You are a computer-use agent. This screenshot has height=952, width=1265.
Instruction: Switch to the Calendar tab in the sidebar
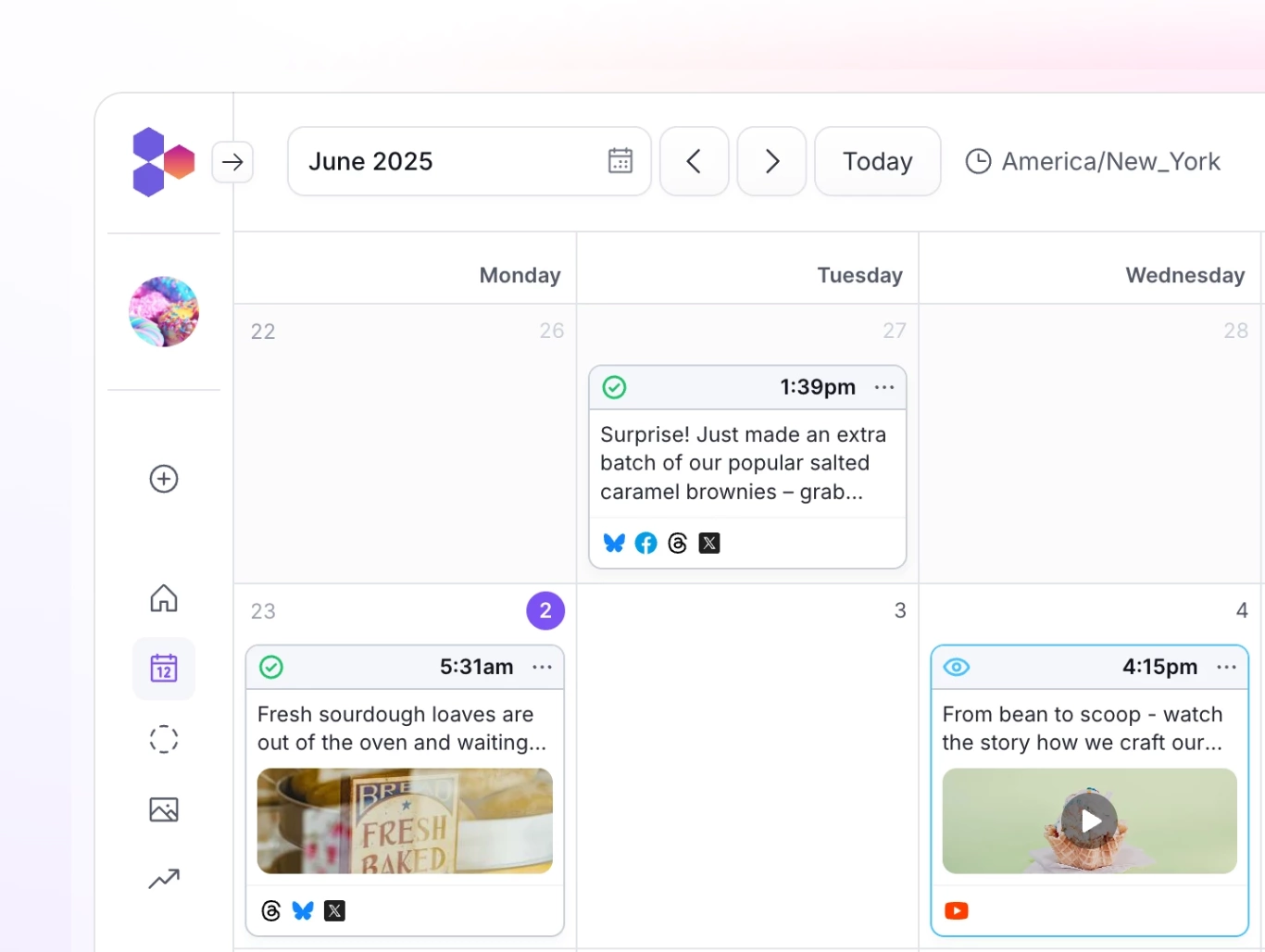(163, 669)
